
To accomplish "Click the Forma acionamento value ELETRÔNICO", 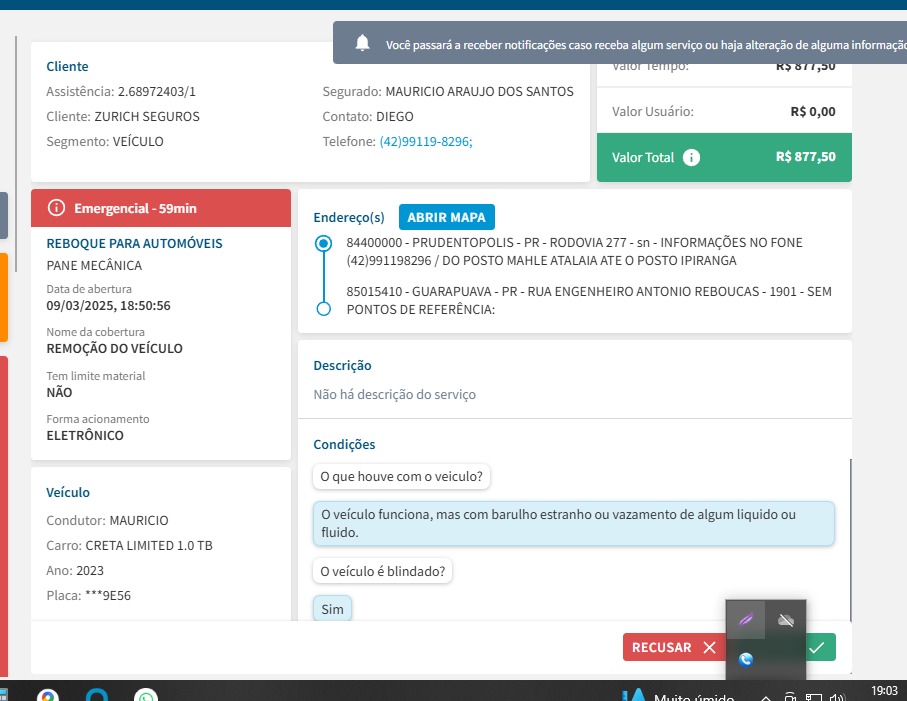I will 85,435.
